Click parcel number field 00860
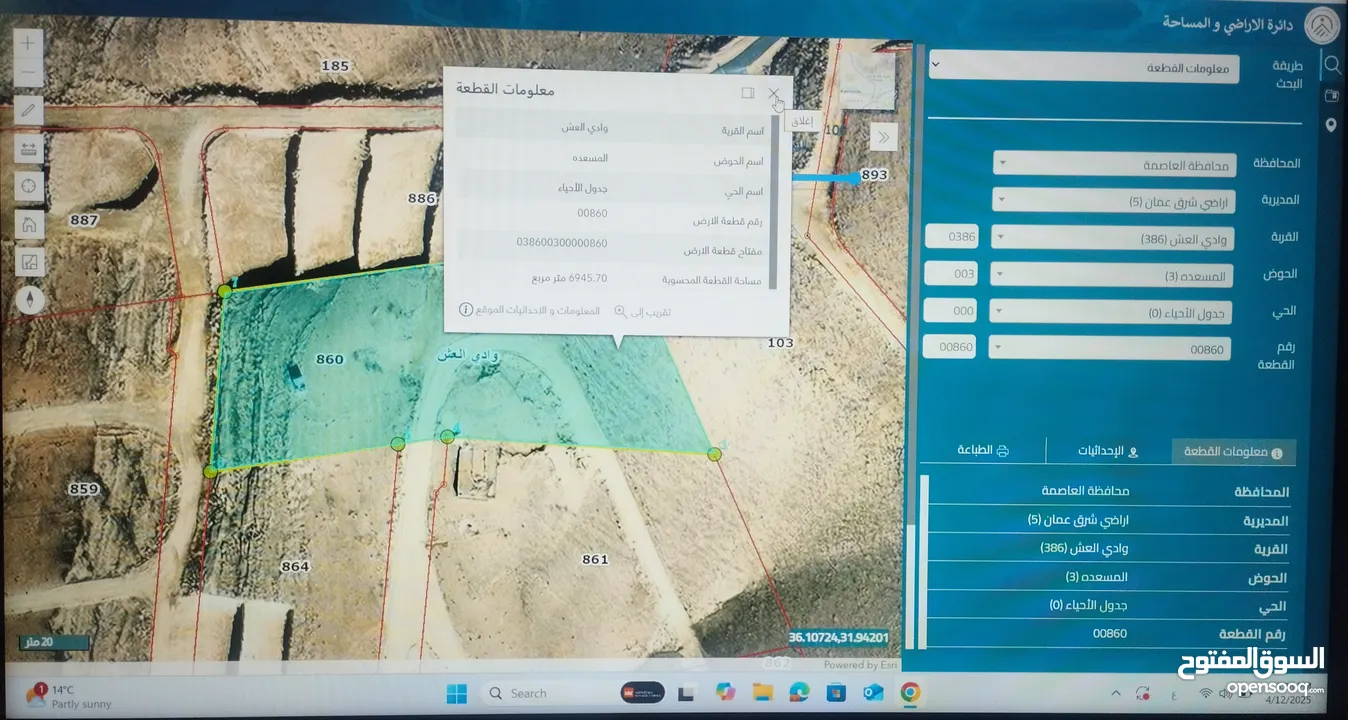The image size is (1348, 720). pyautogui.click(x=949, y=346)
